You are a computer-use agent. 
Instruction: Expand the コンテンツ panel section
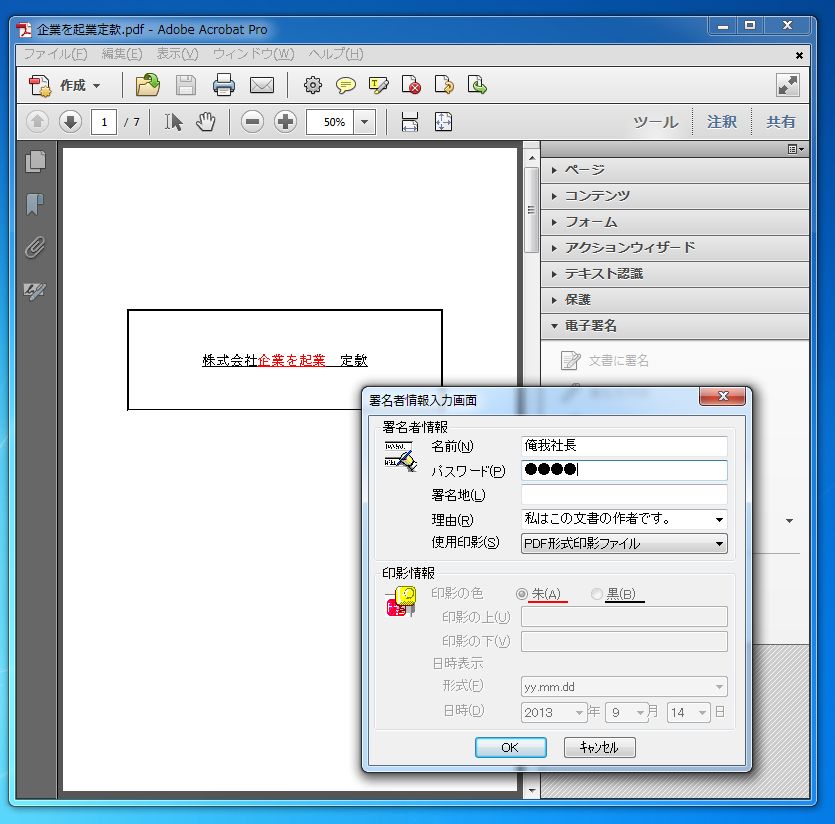pos(675,196)
